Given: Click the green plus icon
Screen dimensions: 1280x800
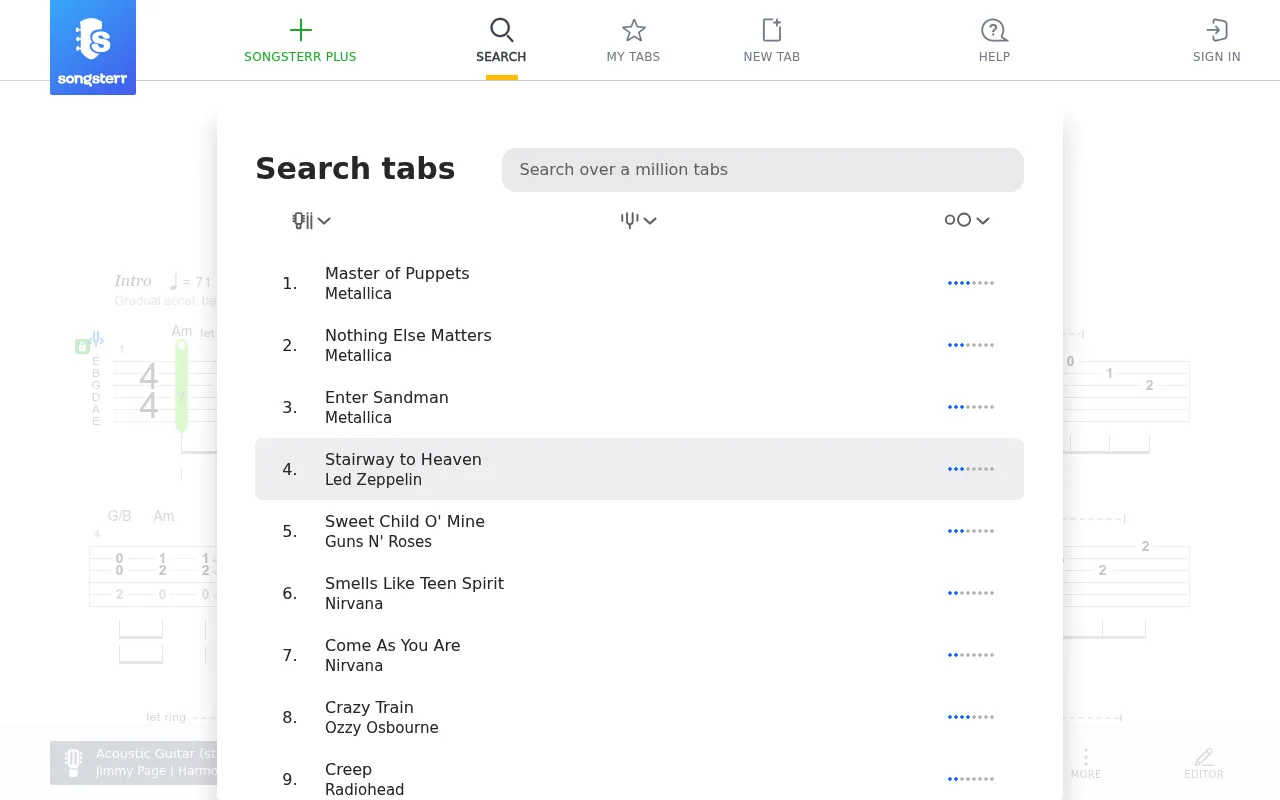Looking at the screenshot, I should (300, 30).
